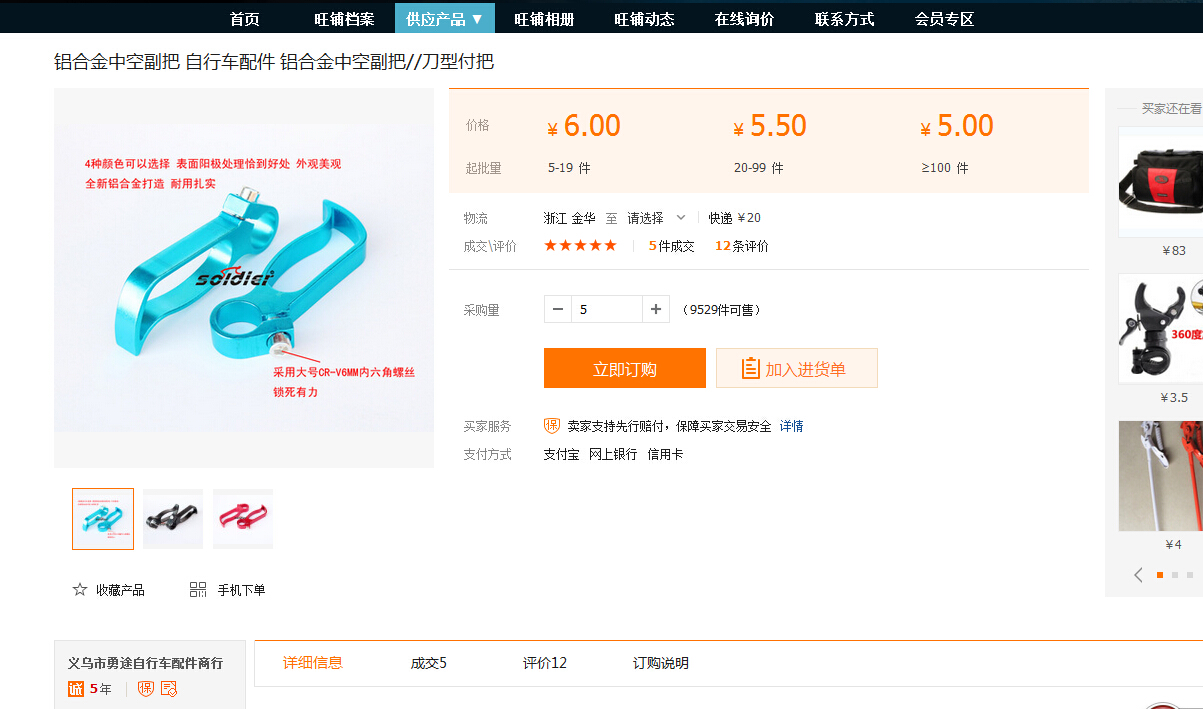Switch to the 评价12 tab
1203x709 pixels.
[544, 663]
